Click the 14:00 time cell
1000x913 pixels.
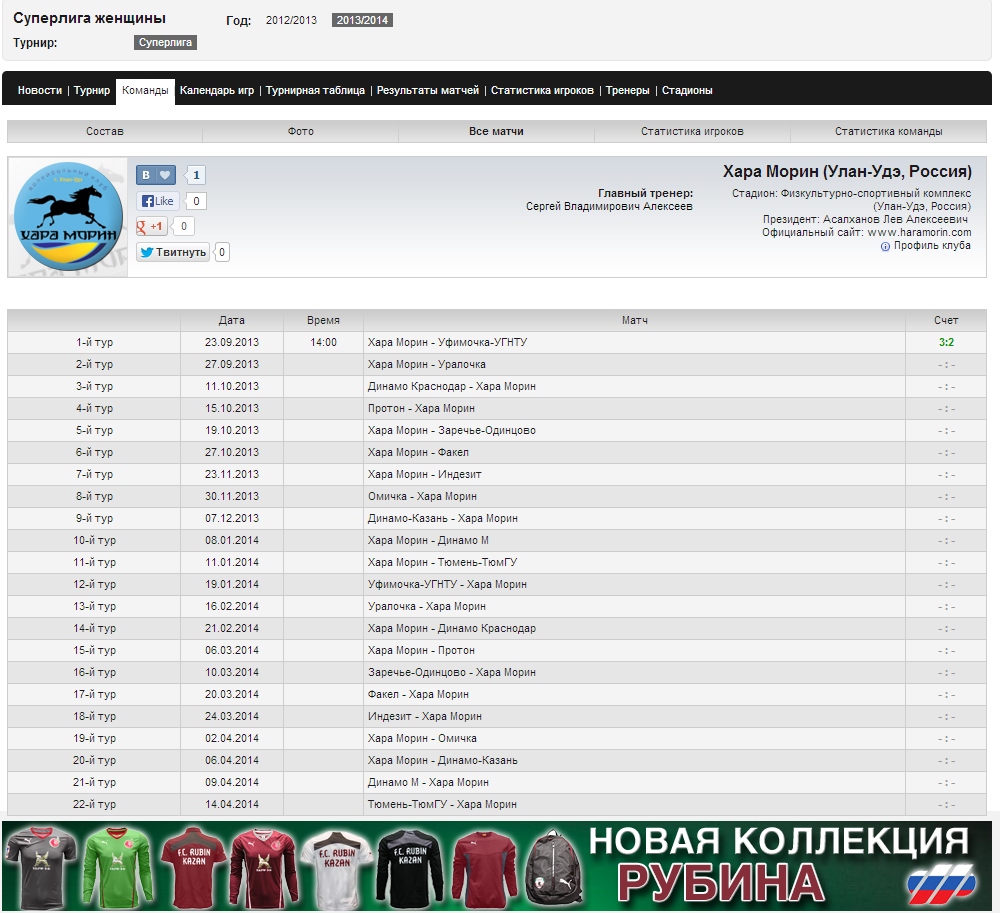pos(323,342)
